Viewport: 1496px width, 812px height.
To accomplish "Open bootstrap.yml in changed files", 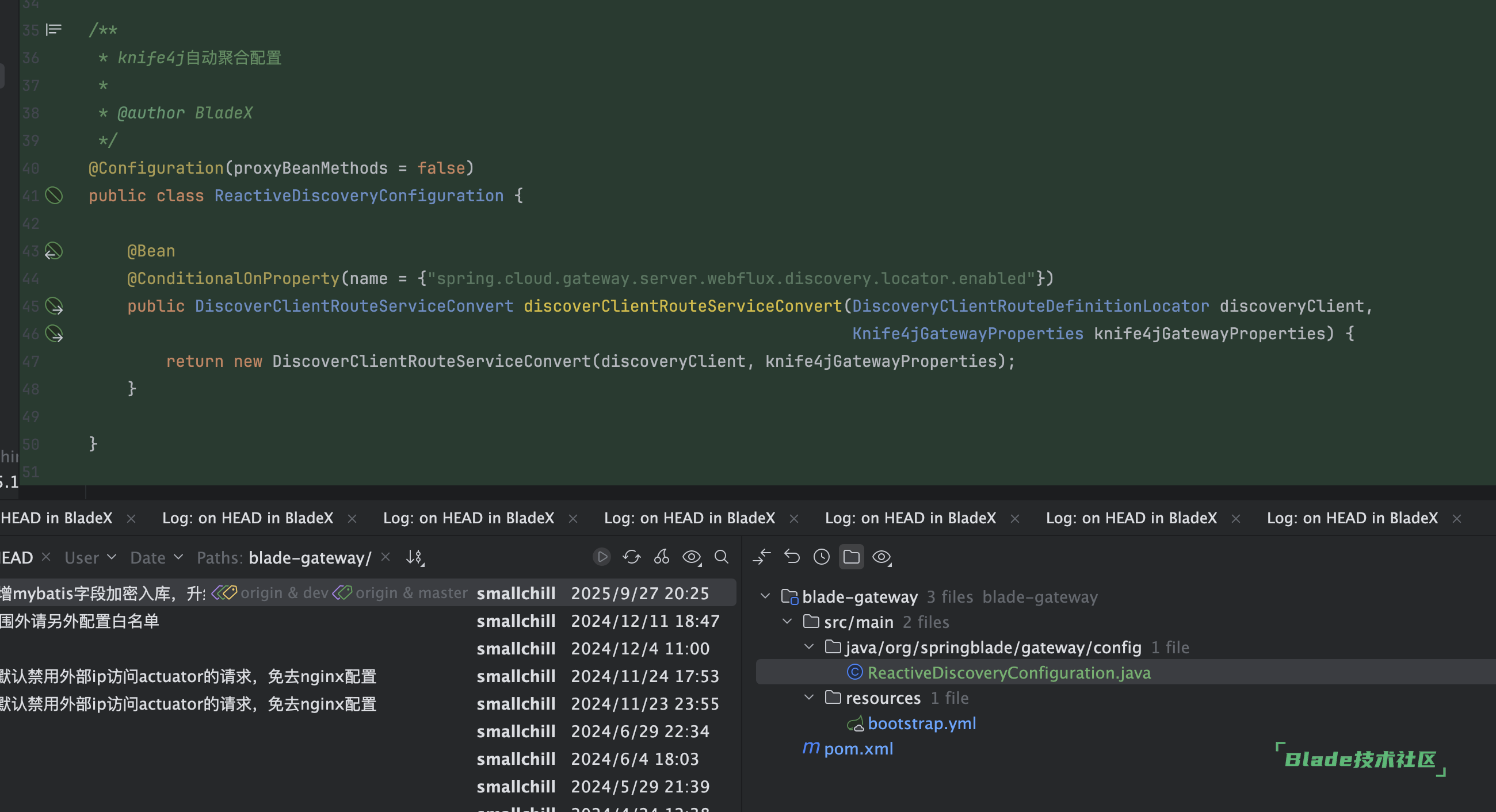I will click(x=921, y=723).
